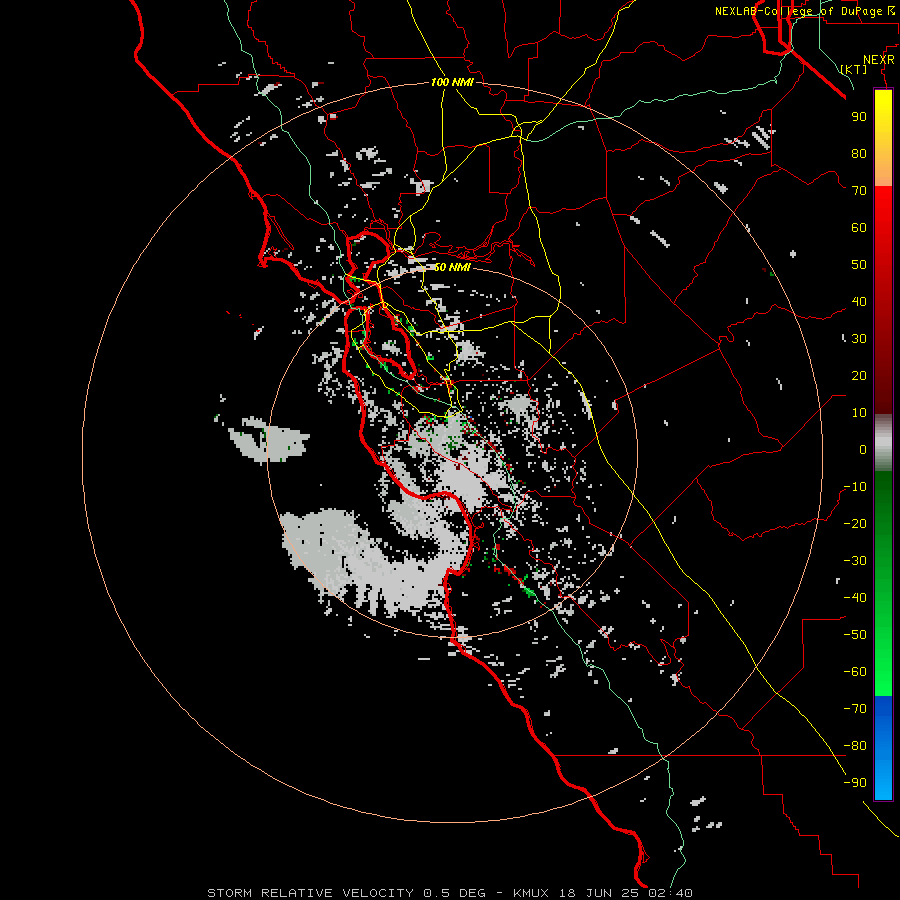Viewport: 900px width, 900px height.
Task: Click the "-60" scale value
Action: coord(855,672)
